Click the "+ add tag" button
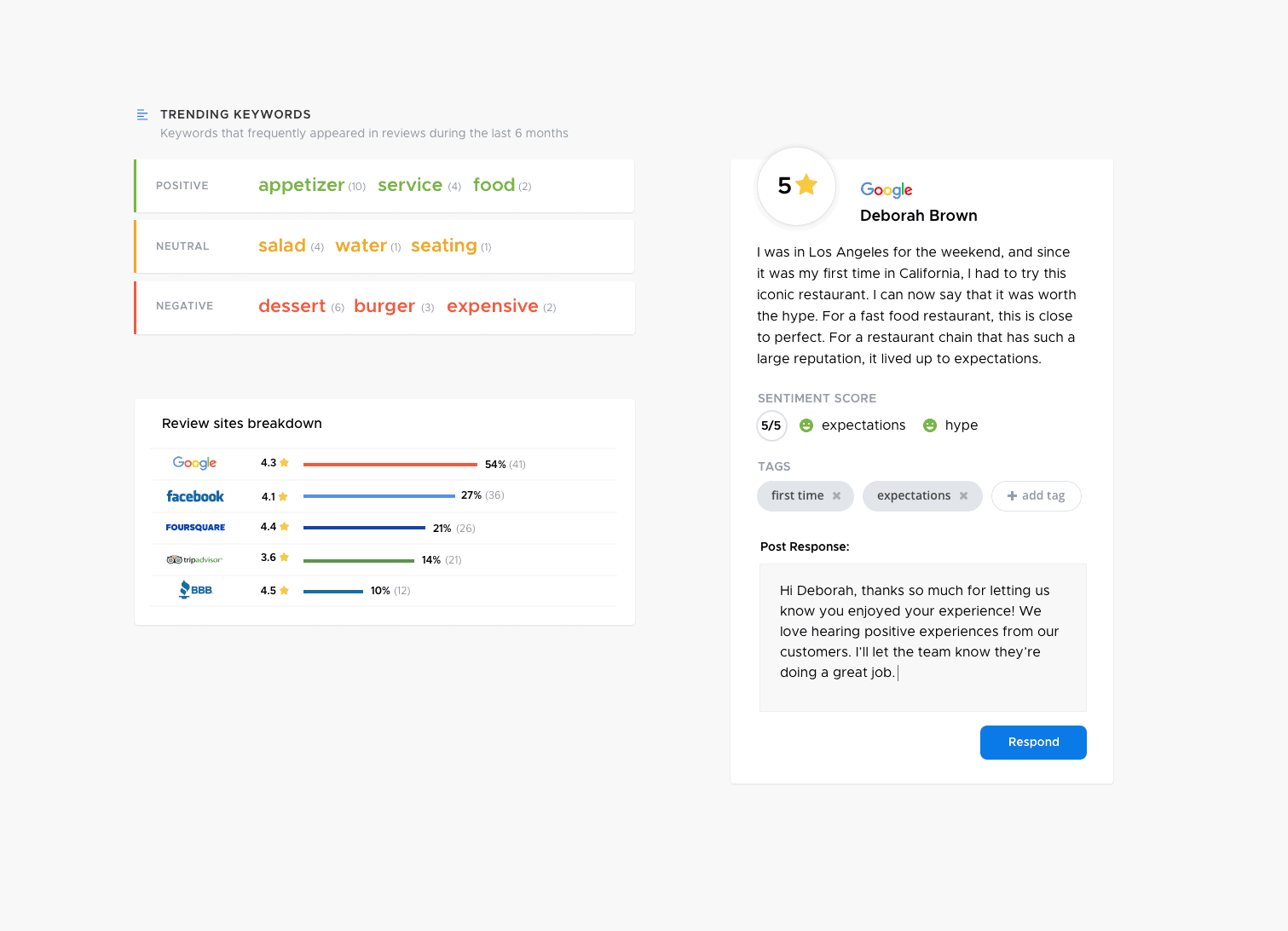 (1036, 495)
